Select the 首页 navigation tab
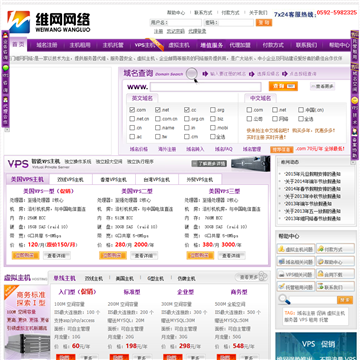 click(18, 45)
